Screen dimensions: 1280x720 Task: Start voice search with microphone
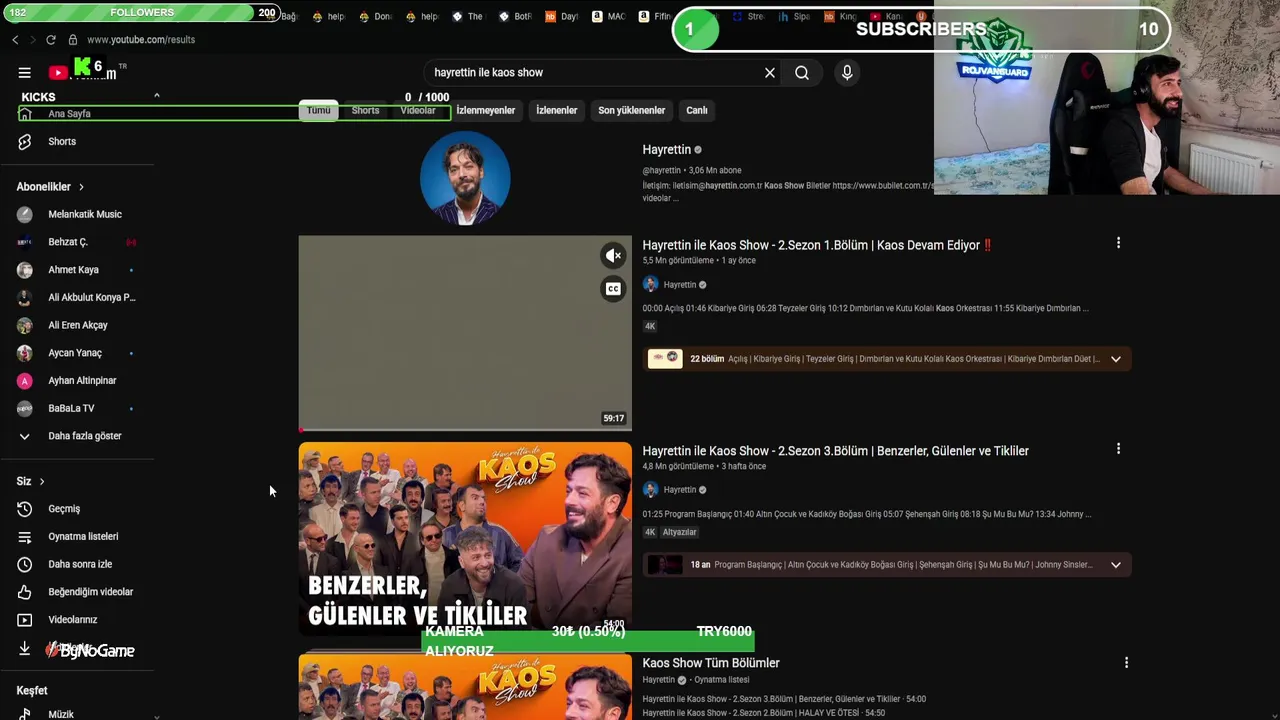click(x=847, y=72)
